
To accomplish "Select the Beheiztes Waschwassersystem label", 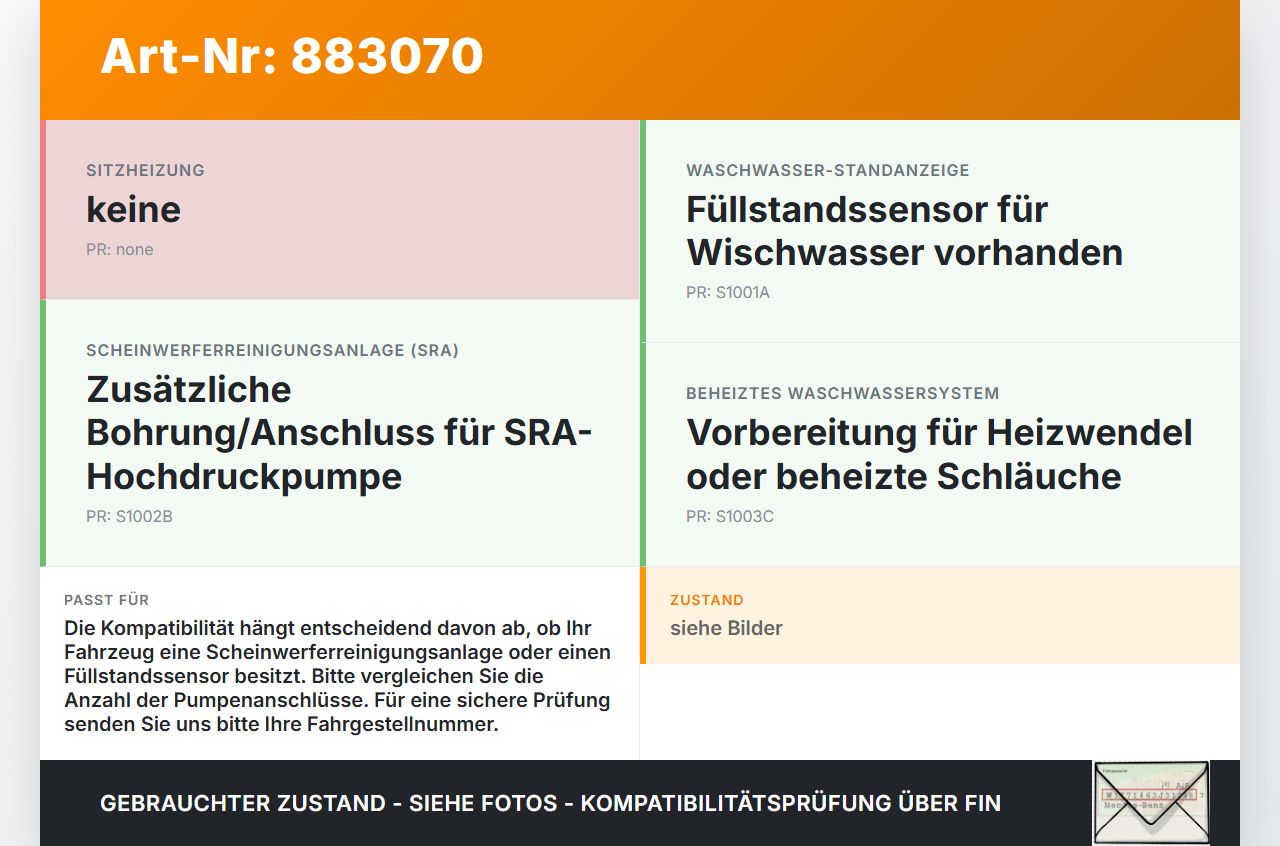I will pyautogui.click(x=843, y=394).
